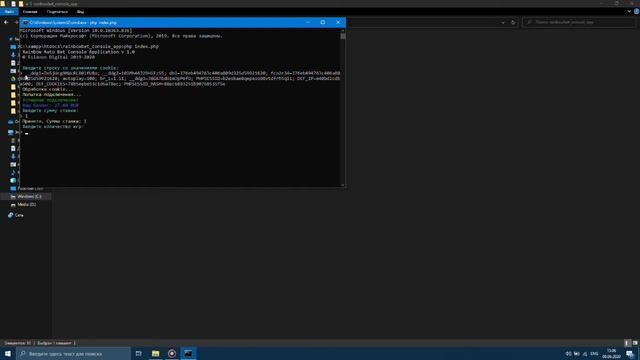Maximize the php index.php console window
This screenshot has height=360, width=640.
[323, 22]
